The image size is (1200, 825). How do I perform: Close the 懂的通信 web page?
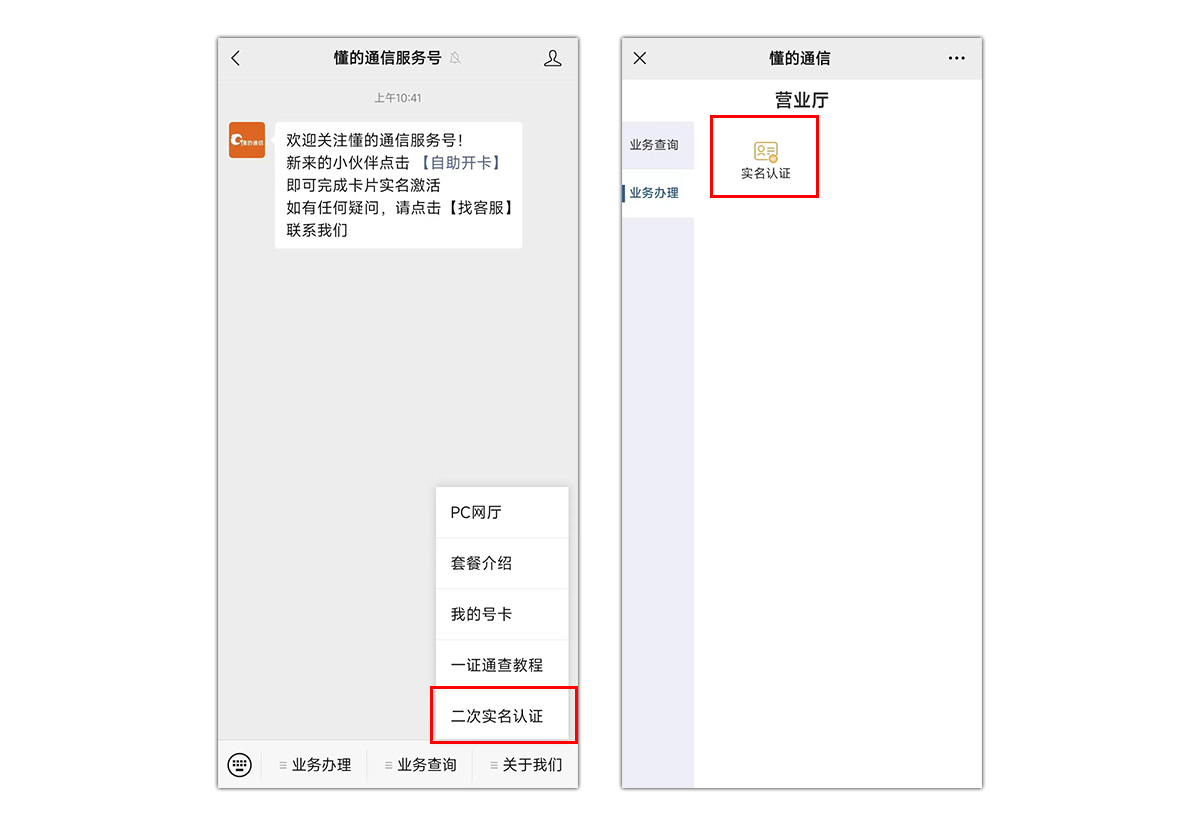640,58
